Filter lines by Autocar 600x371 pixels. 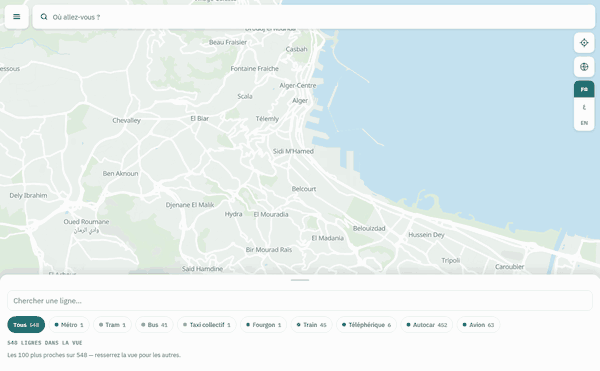426,325
